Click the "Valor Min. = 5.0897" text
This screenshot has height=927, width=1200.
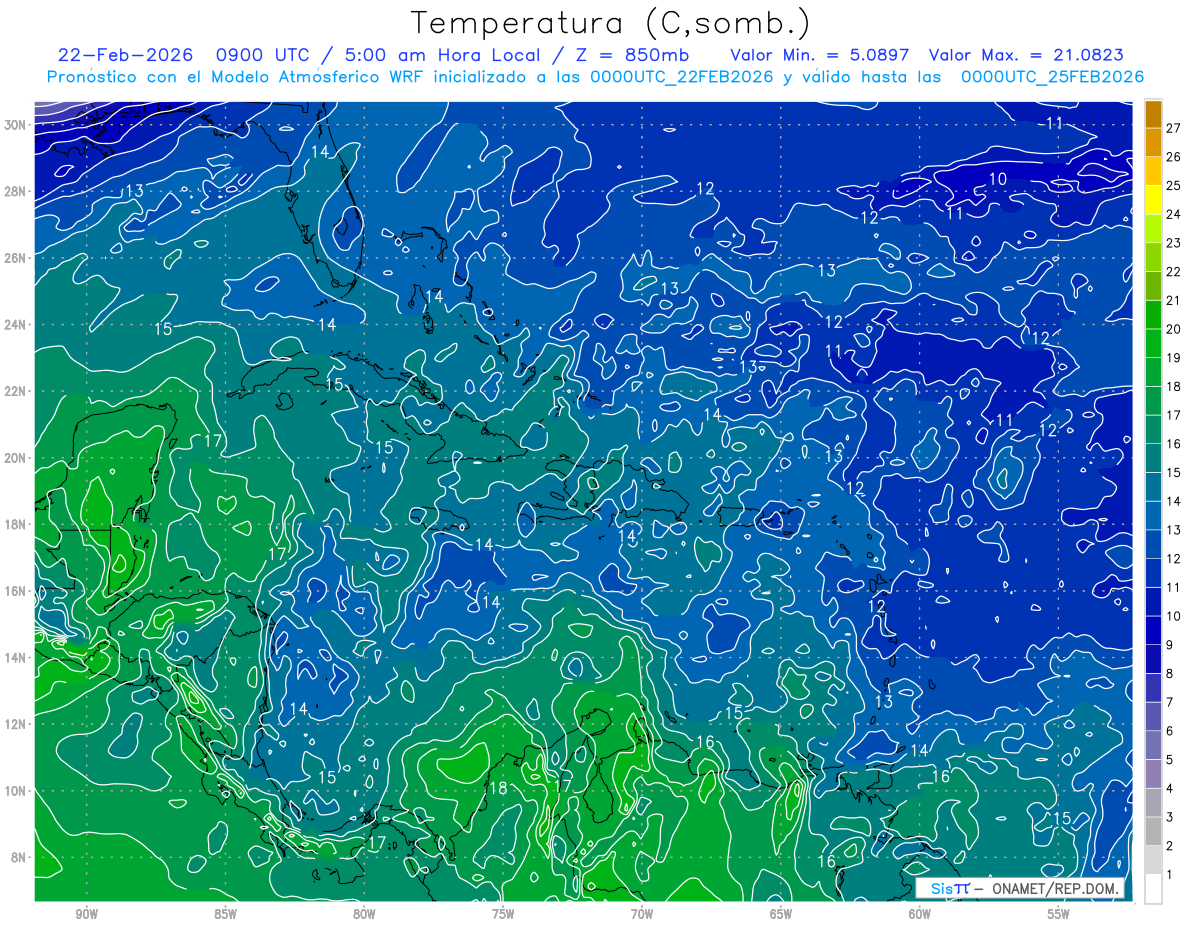pyautogui.click(x=820, y=55)
